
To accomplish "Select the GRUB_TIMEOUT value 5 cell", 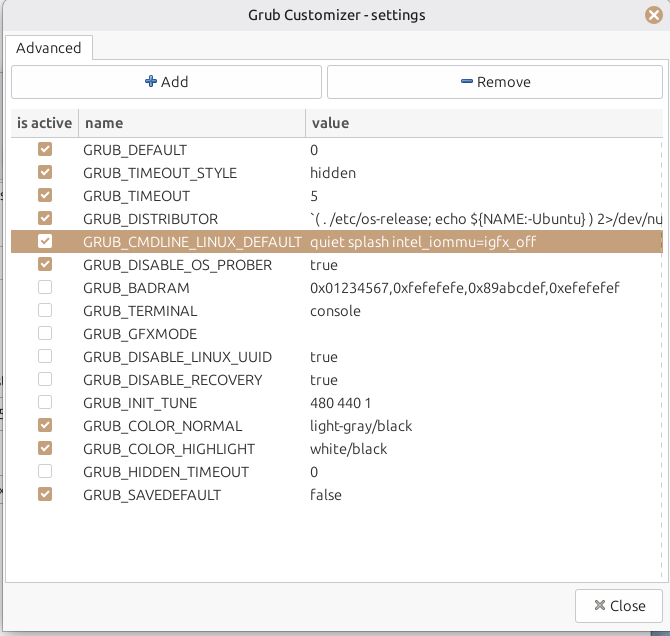I will click(x=314, y=196).
